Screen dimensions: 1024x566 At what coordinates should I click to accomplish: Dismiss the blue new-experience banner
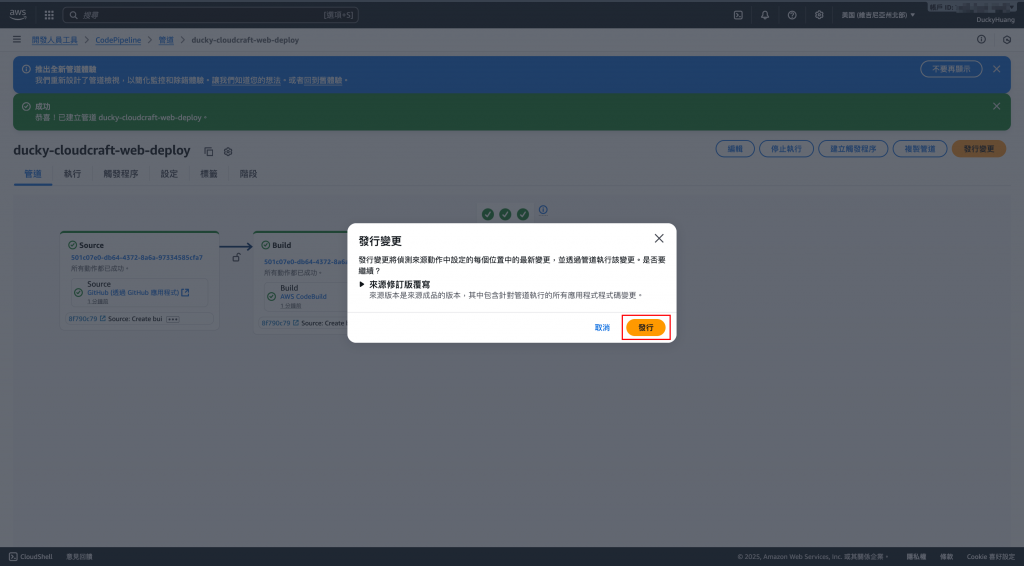(x=997, y=69)
